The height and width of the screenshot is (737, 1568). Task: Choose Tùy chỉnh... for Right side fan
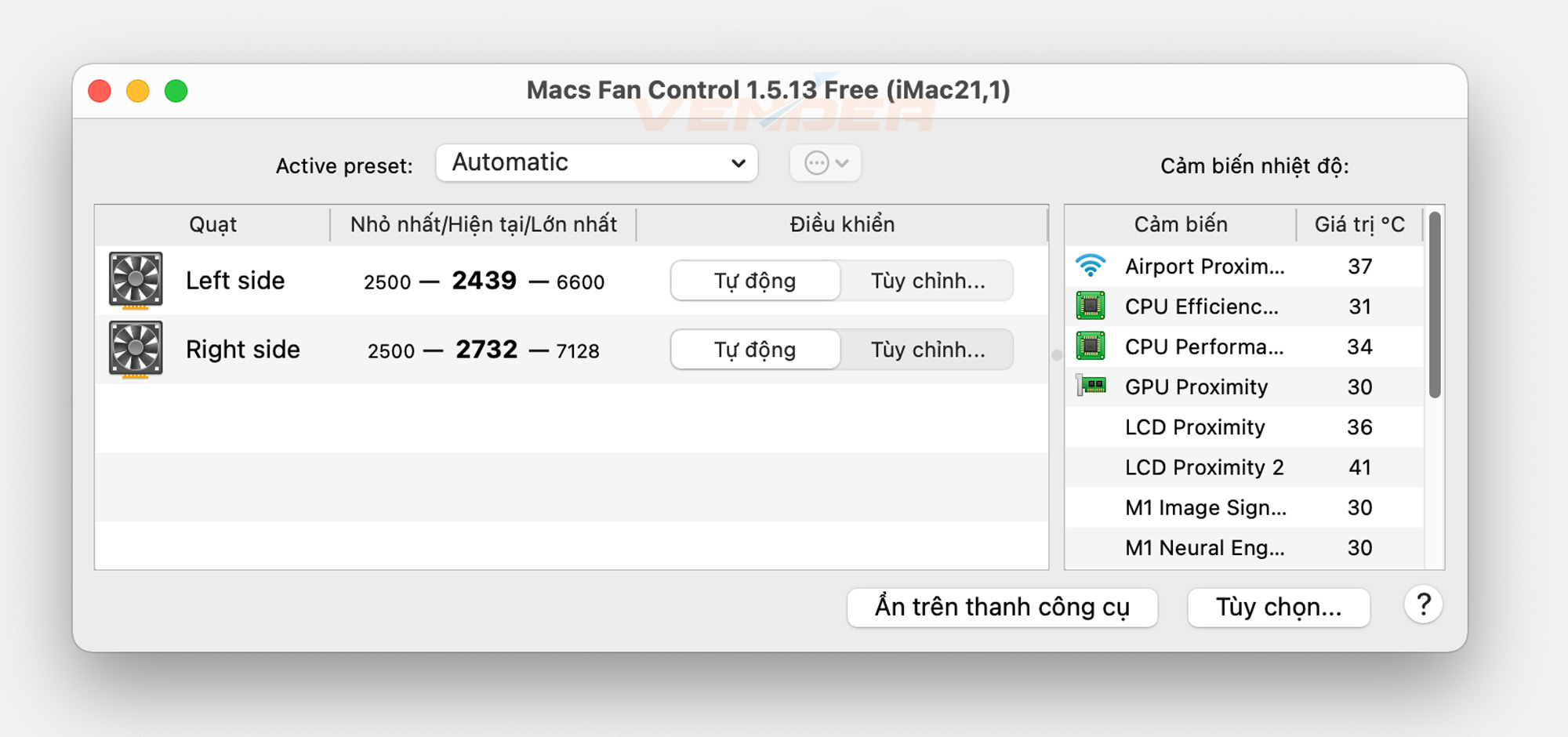(x=927, y=350)
